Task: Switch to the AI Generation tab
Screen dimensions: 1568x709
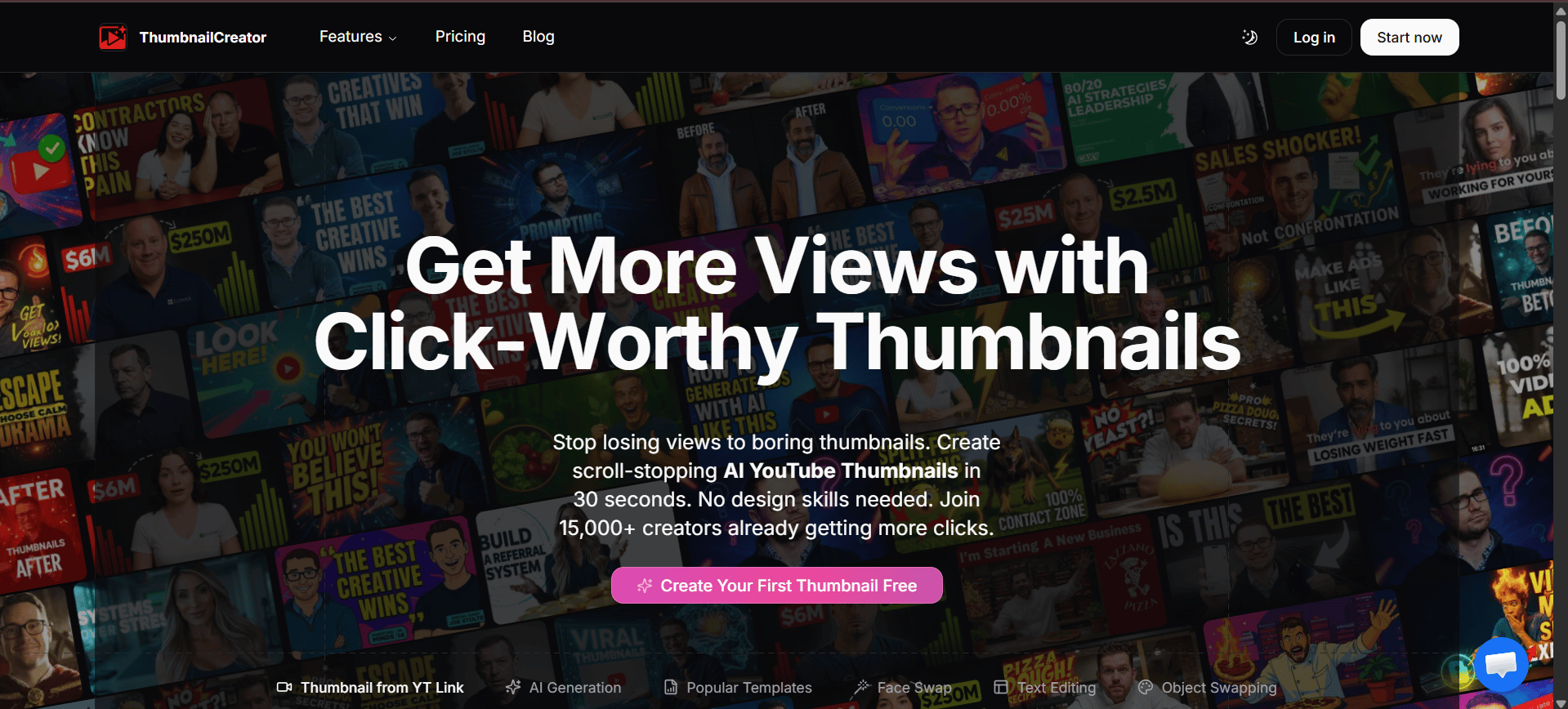Action: (564, 688)
